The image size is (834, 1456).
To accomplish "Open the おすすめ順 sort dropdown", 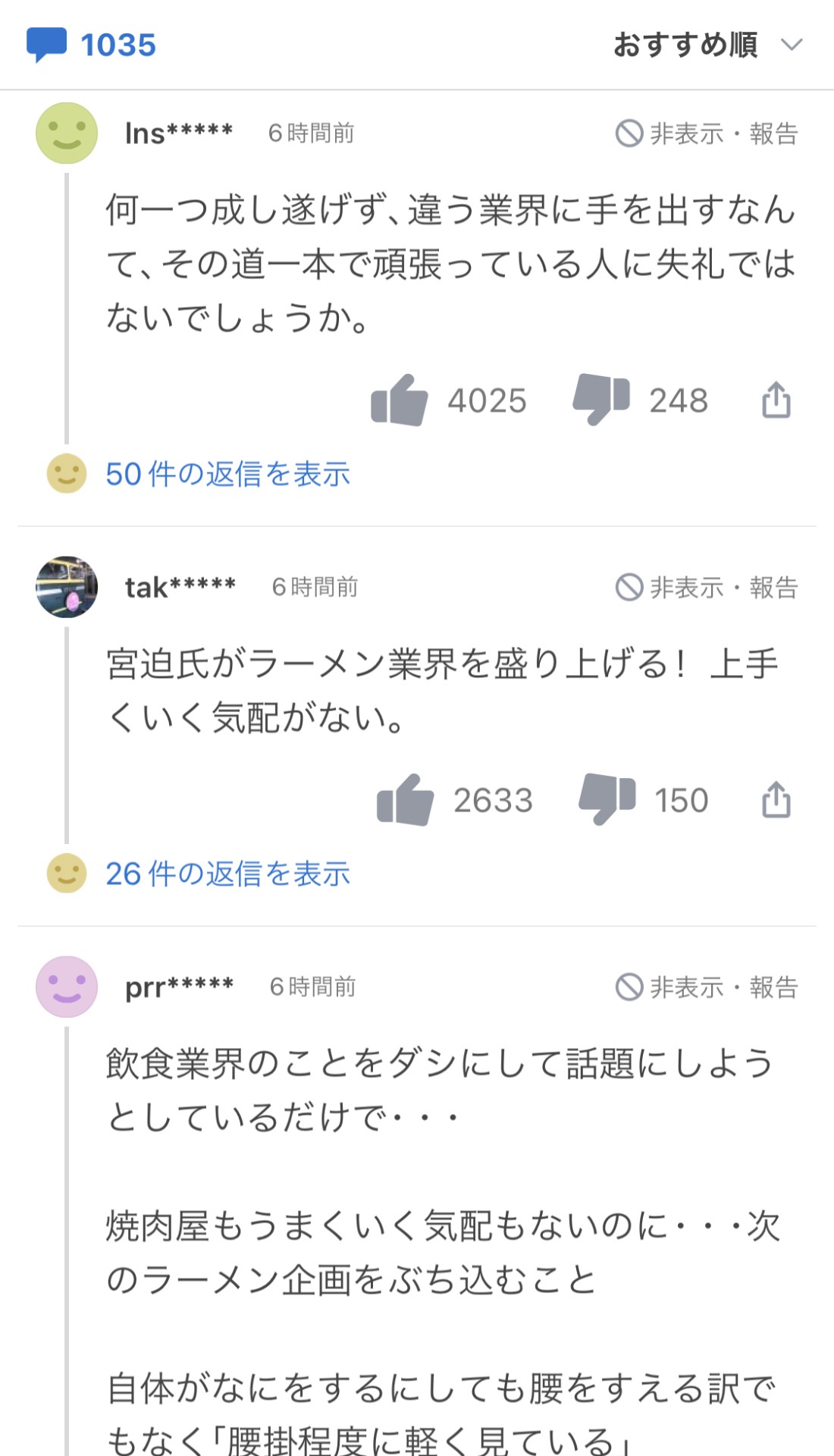I will 707,45.
